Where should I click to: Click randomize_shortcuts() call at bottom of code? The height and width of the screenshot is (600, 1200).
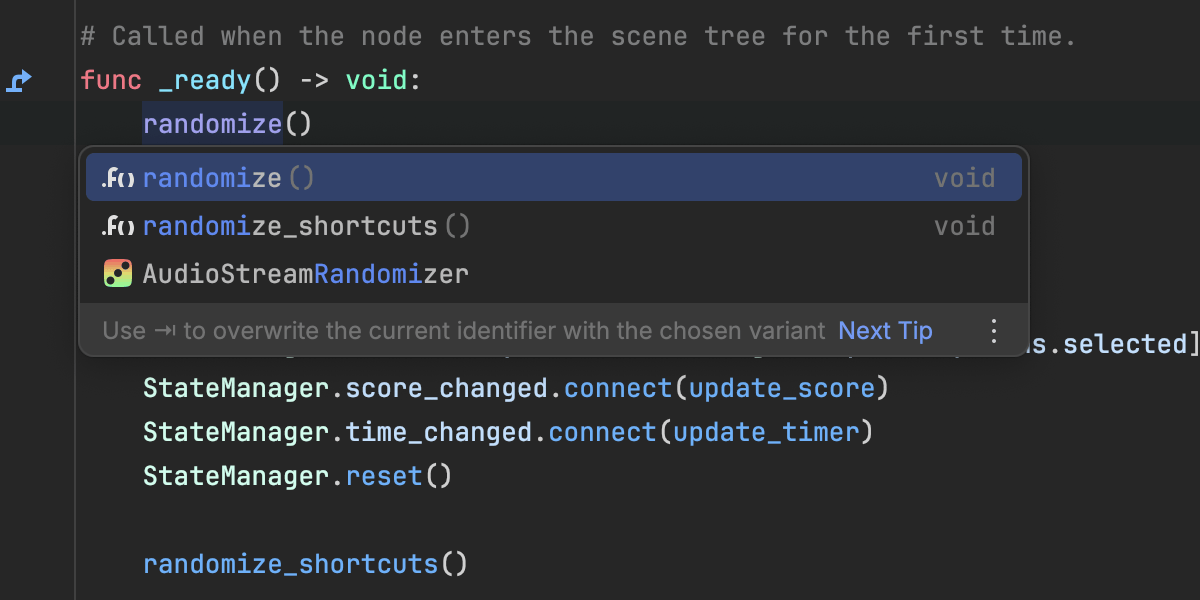tap(305, 564)
